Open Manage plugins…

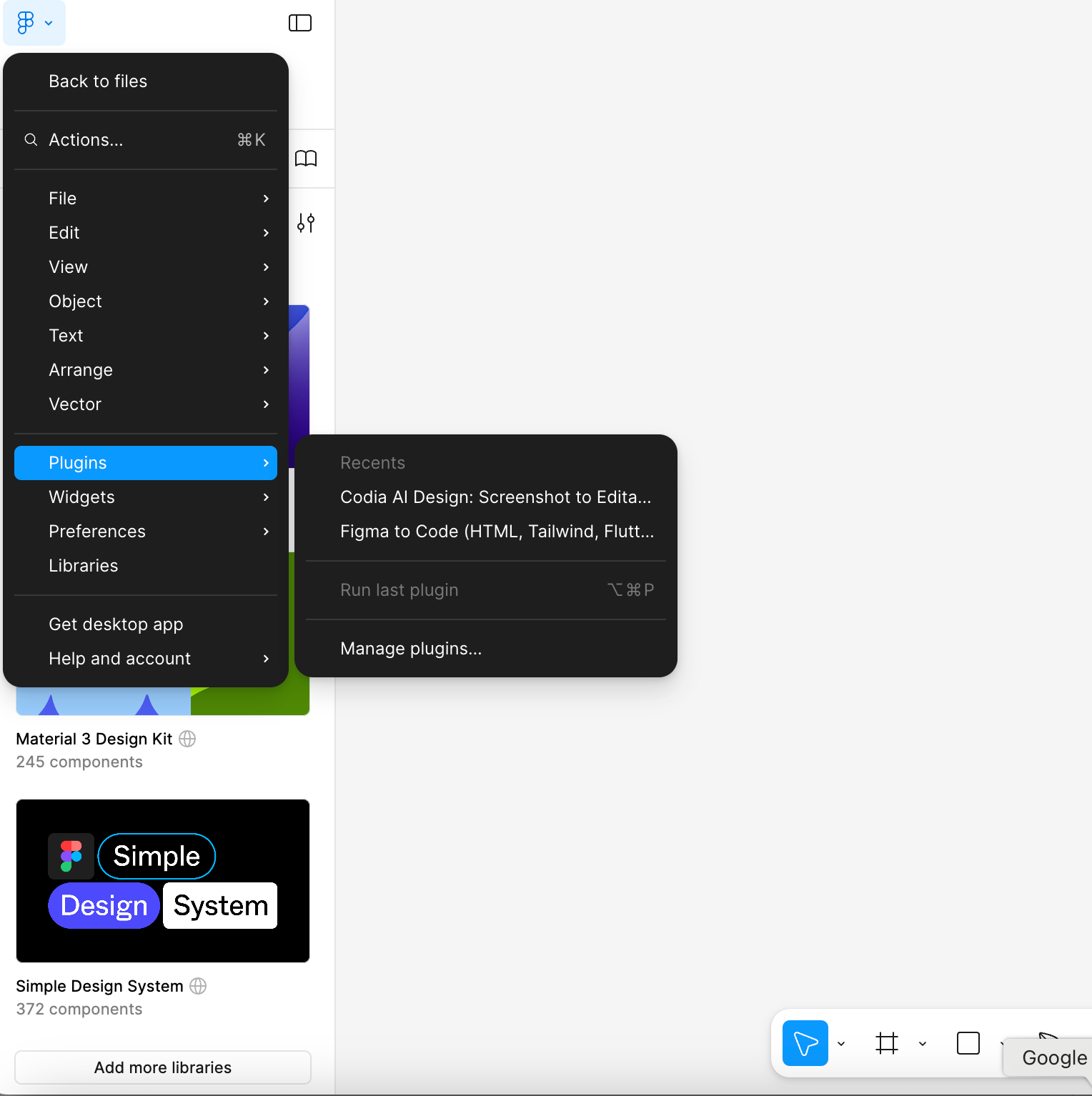486,649
